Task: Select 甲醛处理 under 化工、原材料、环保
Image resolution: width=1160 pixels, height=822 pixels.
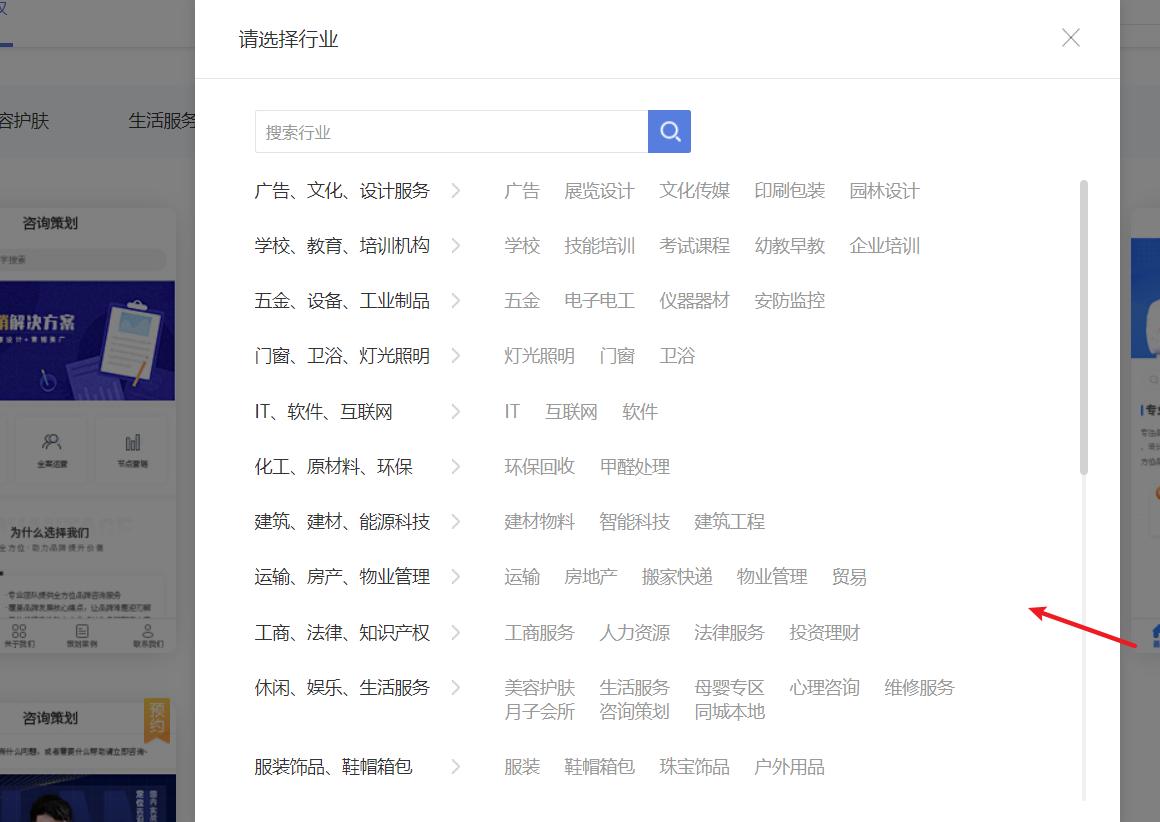Action: point(634,466)
